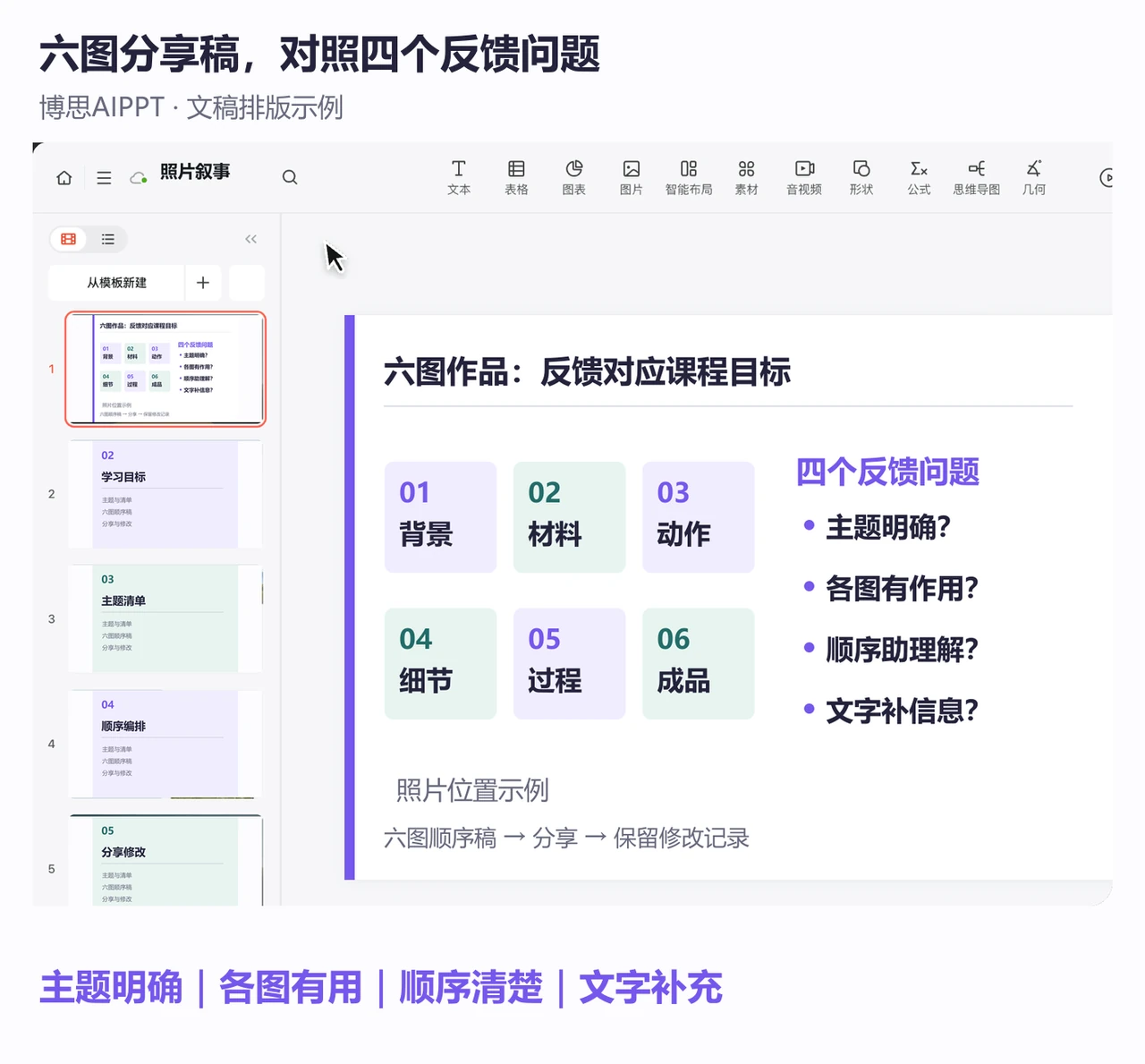Click bullet text 文字补信息?

click(902, 711)
